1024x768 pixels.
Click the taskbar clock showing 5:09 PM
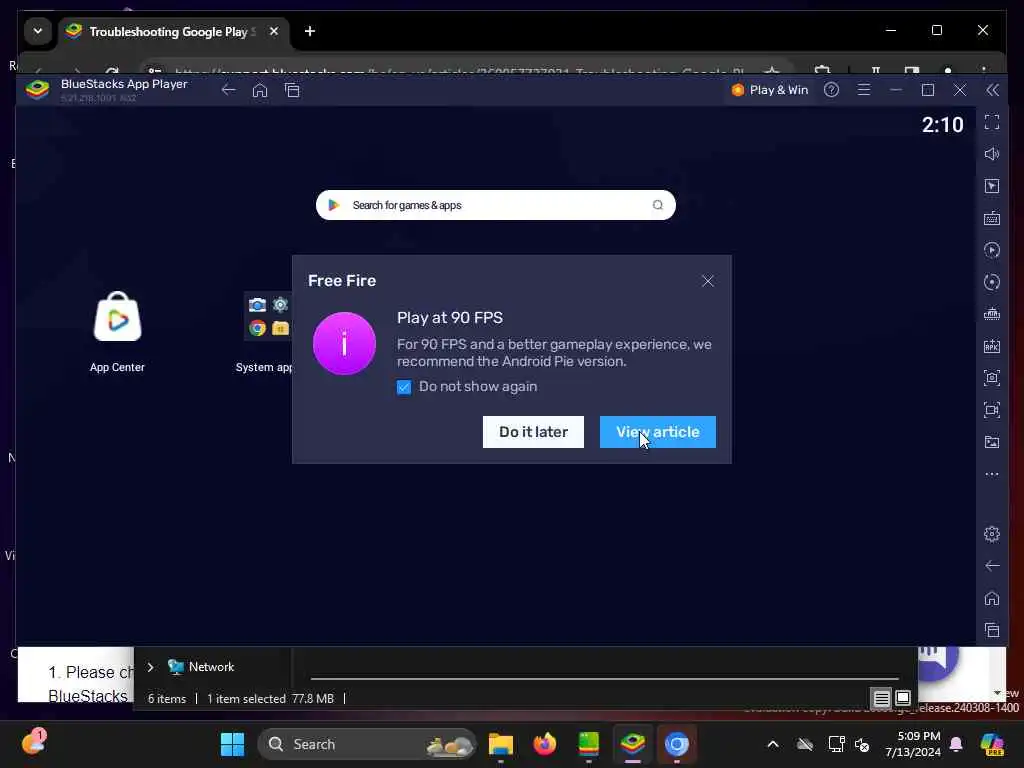(912, 744)
